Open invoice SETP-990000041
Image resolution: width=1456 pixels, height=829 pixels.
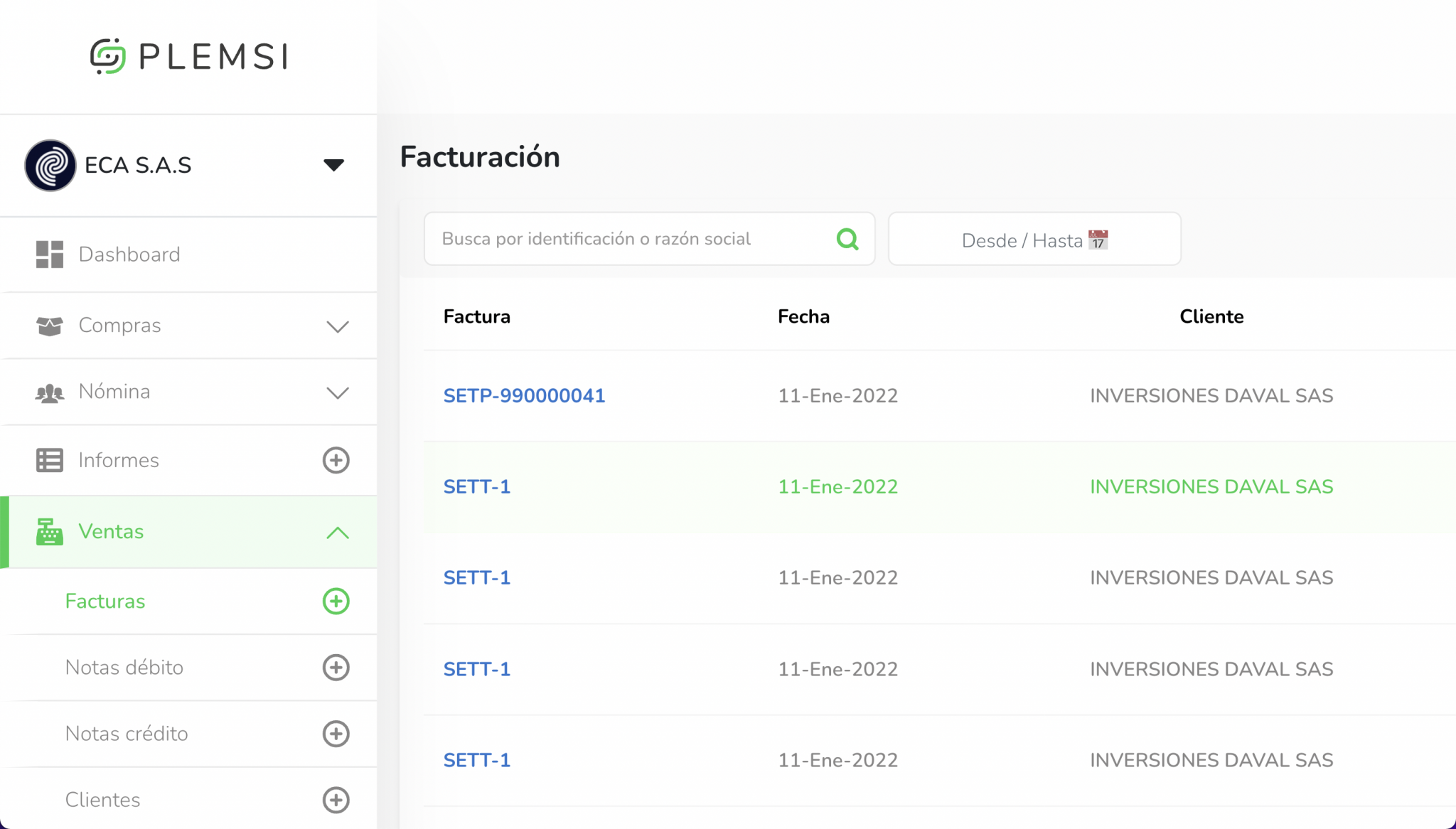(524, 396)
